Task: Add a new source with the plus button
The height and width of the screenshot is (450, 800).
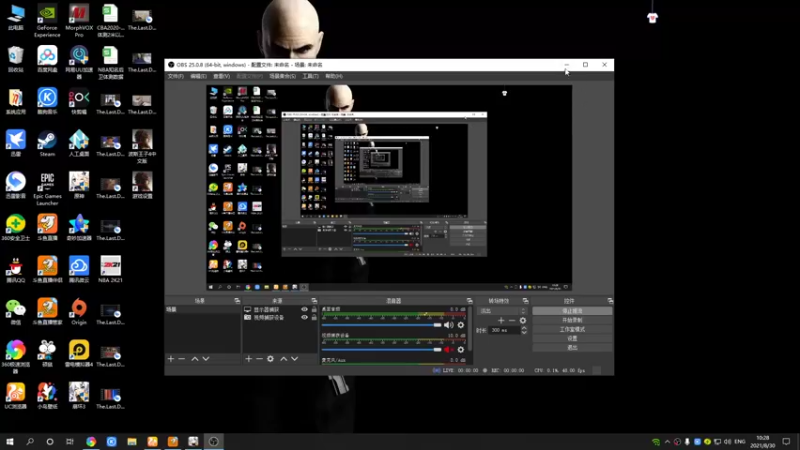Action: point(248,359)
